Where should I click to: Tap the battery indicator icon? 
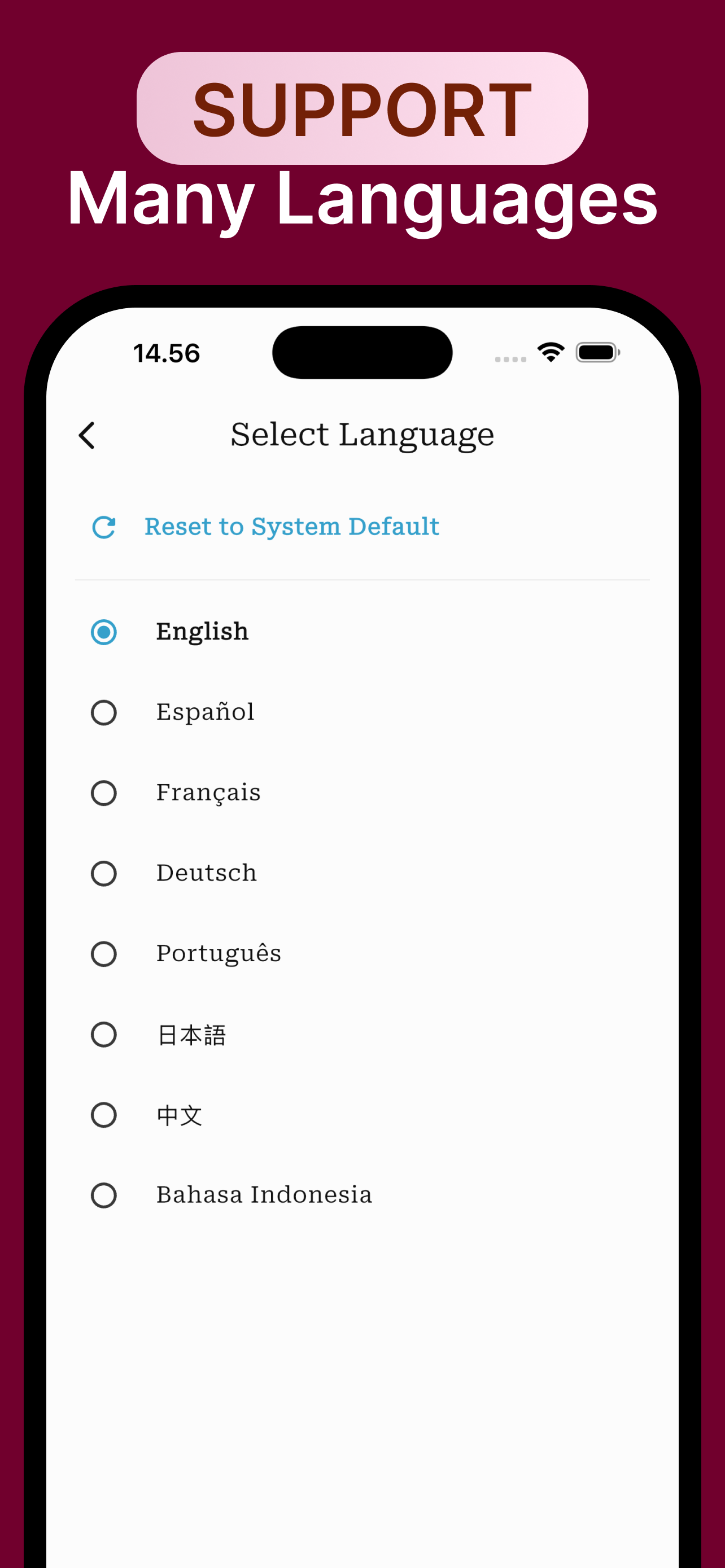(598, 352)
